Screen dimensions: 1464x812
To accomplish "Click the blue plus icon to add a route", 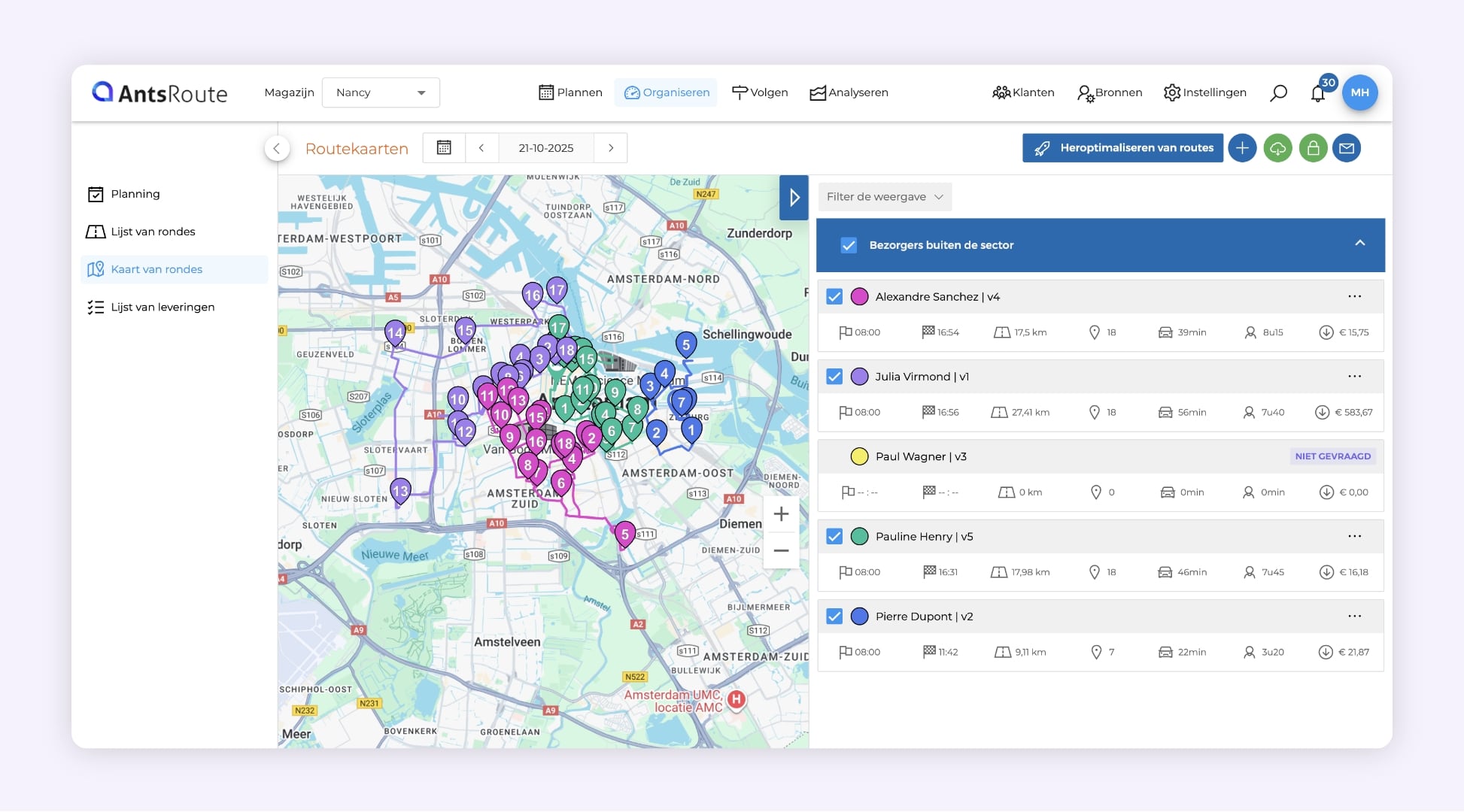I will click(x=1242, y=148).
